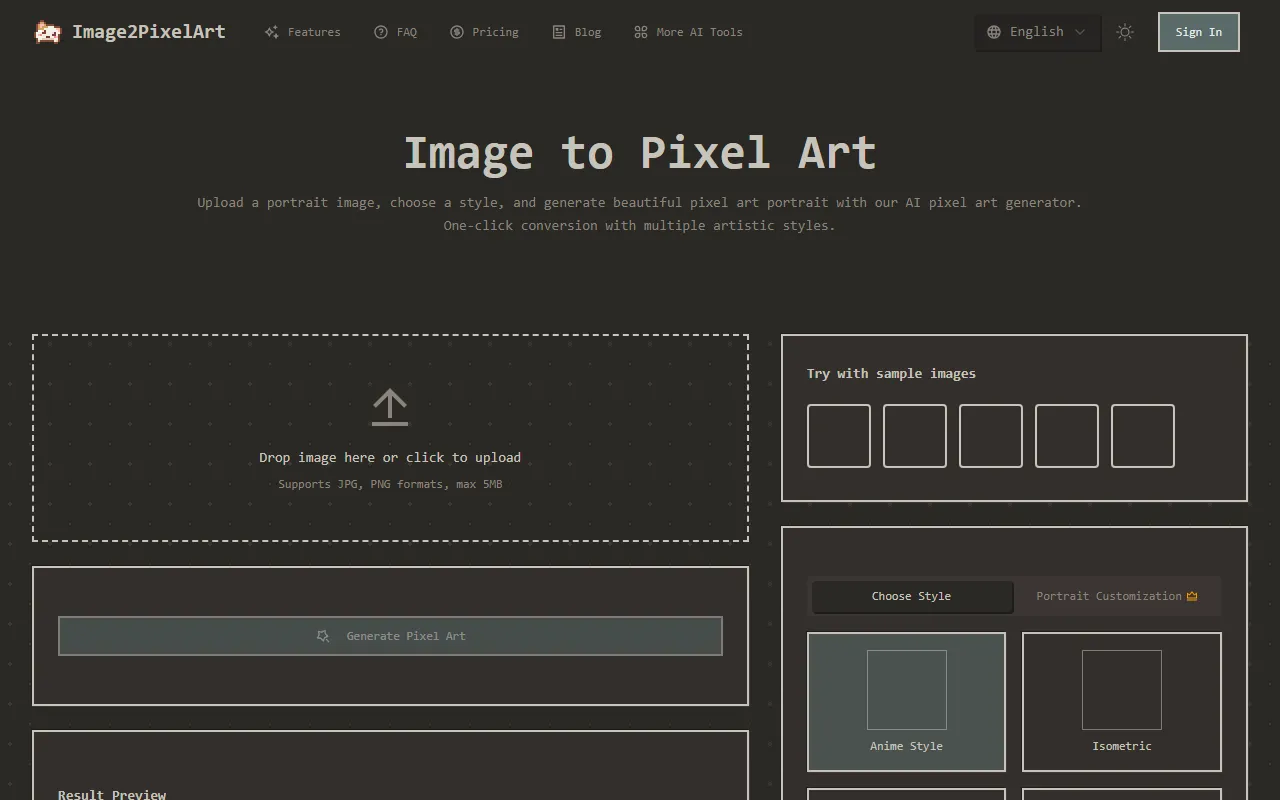
Task: Select the Isometric style option
Action: pos(1121,701)
